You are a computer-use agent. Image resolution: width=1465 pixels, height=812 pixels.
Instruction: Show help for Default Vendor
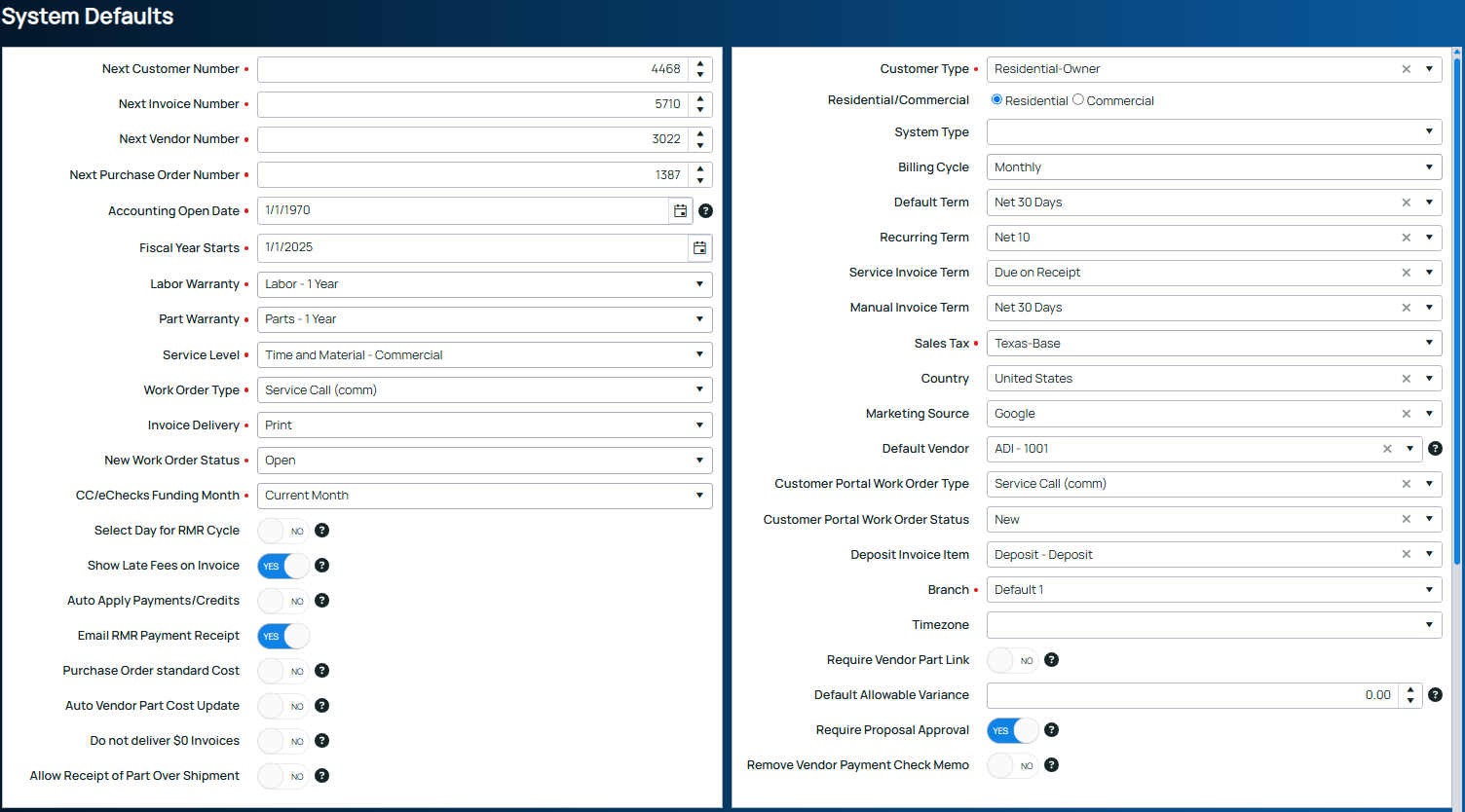[x=1435, y=449]
